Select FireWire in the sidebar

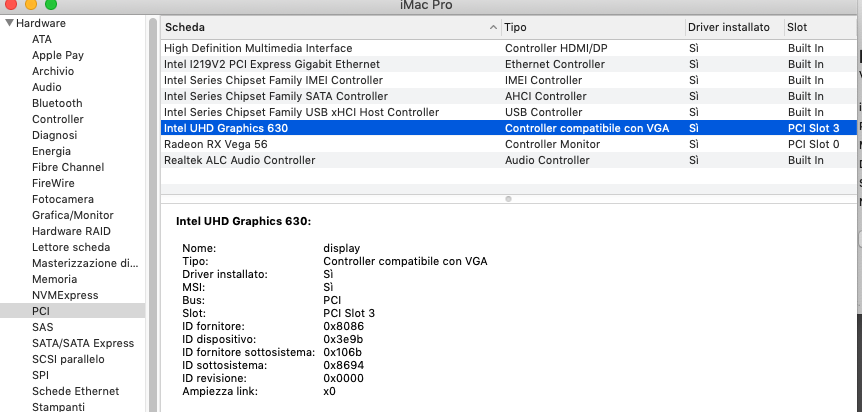tap(53, 183)
